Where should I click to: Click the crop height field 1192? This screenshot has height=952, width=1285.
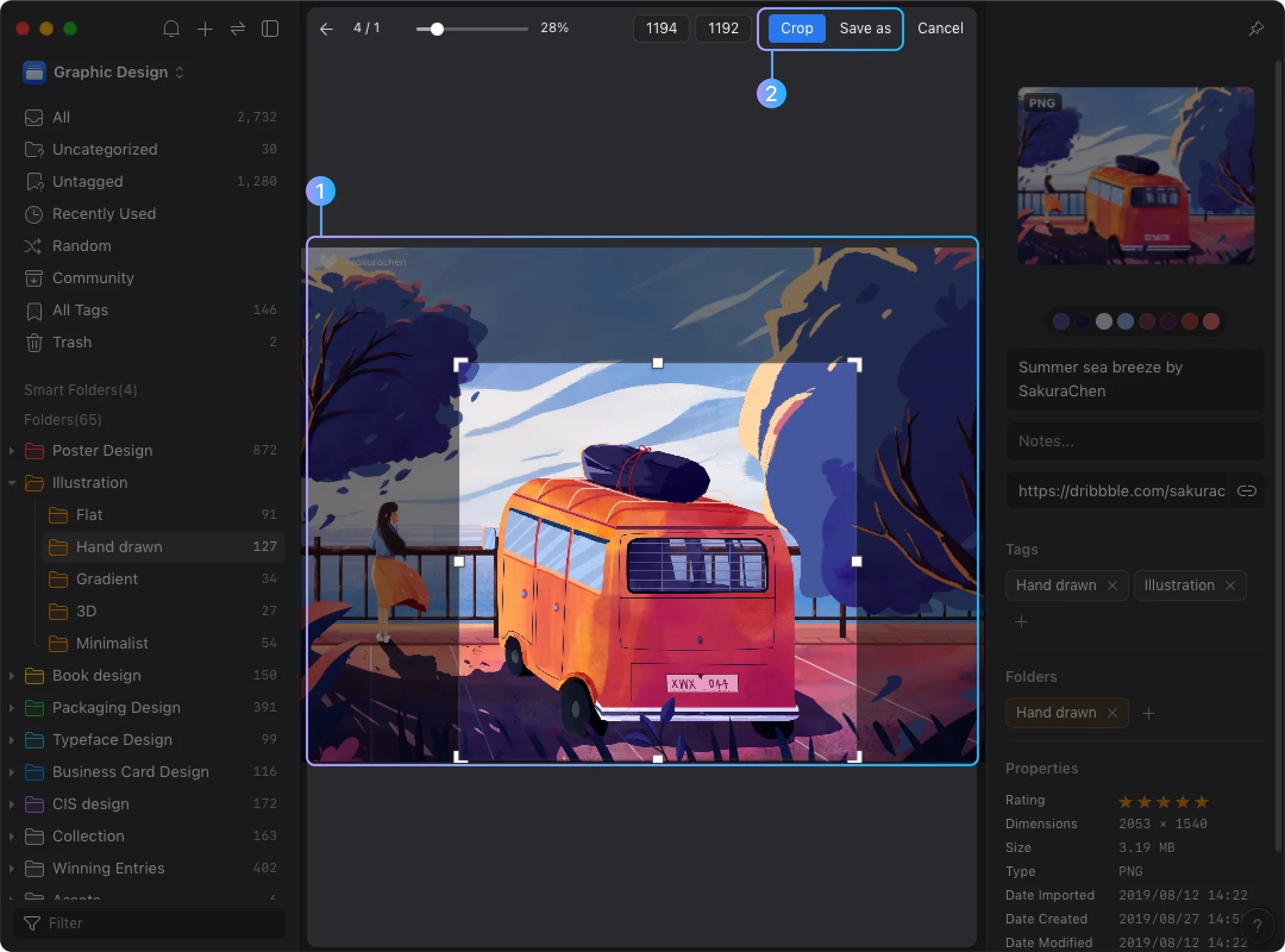[x=723, y=28]
